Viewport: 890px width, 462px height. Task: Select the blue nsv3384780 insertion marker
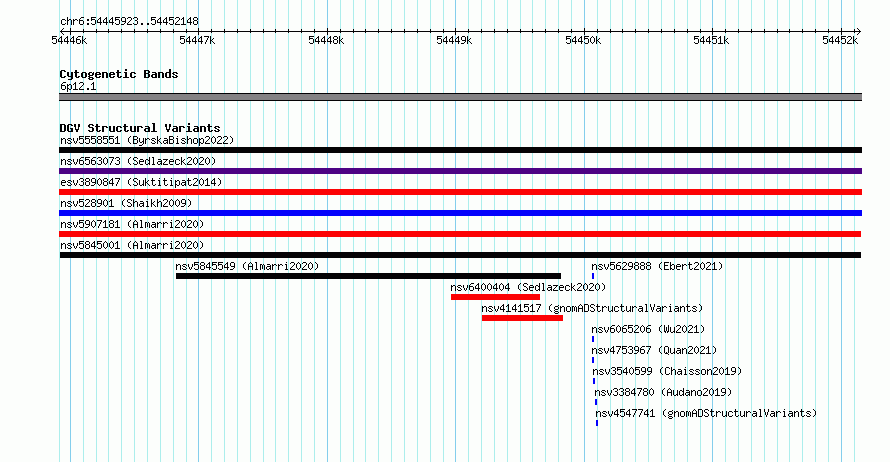point(596,402)
